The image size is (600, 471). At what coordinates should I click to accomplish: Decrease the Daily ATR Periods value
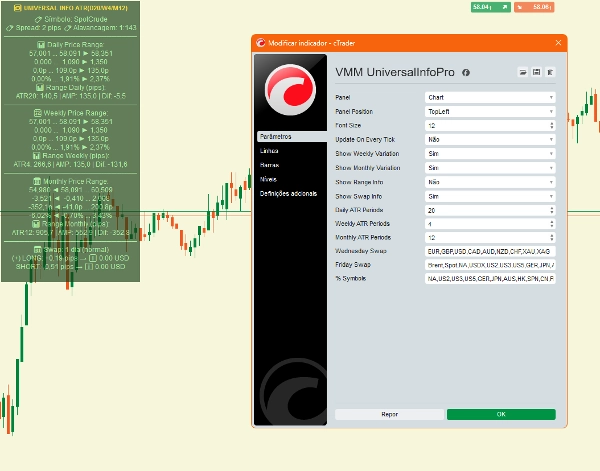[551, 212]
